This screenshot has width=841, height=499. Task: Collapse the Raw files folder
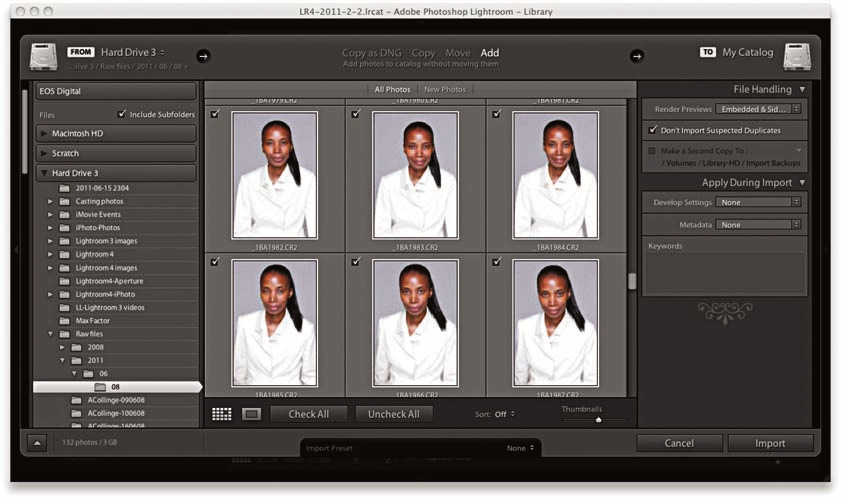coord(50,334)
